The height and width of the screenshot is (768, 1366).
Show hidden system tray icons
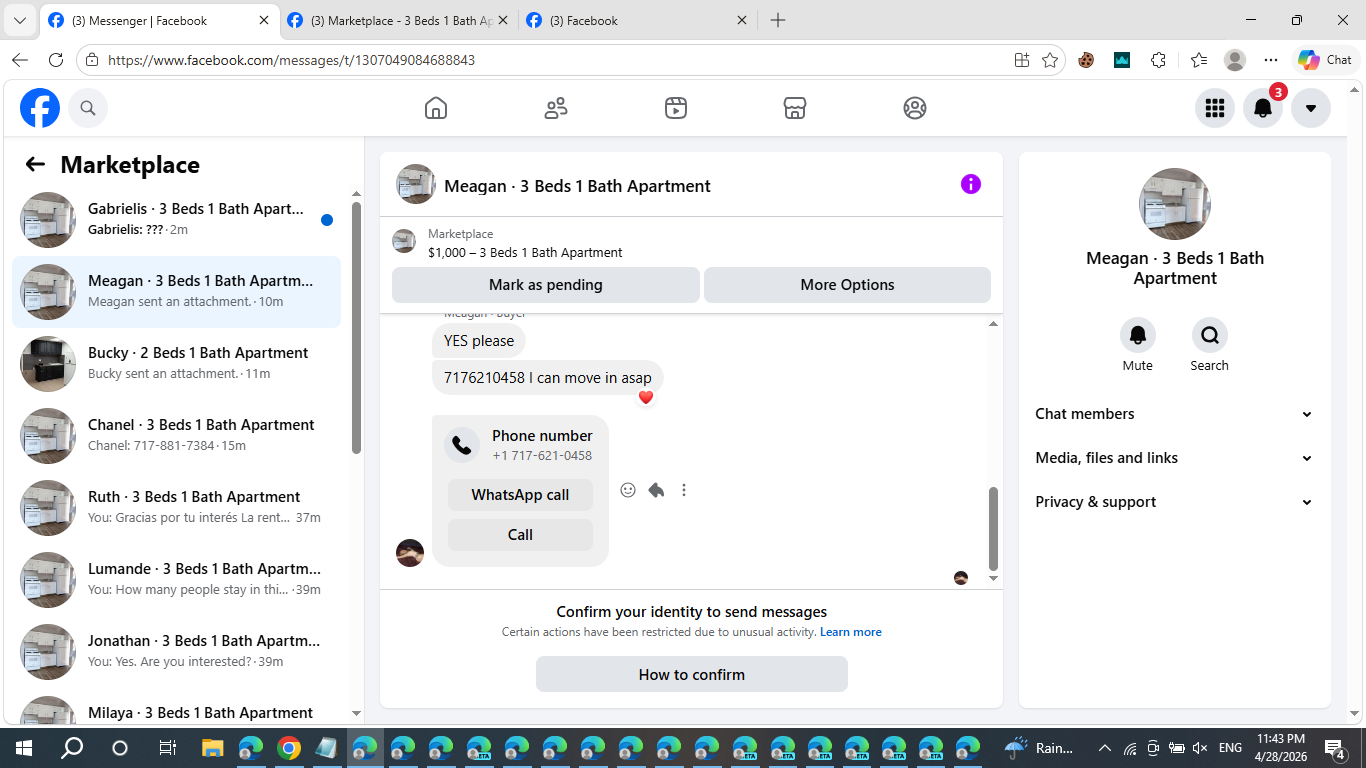click(x=1105, y=748)
